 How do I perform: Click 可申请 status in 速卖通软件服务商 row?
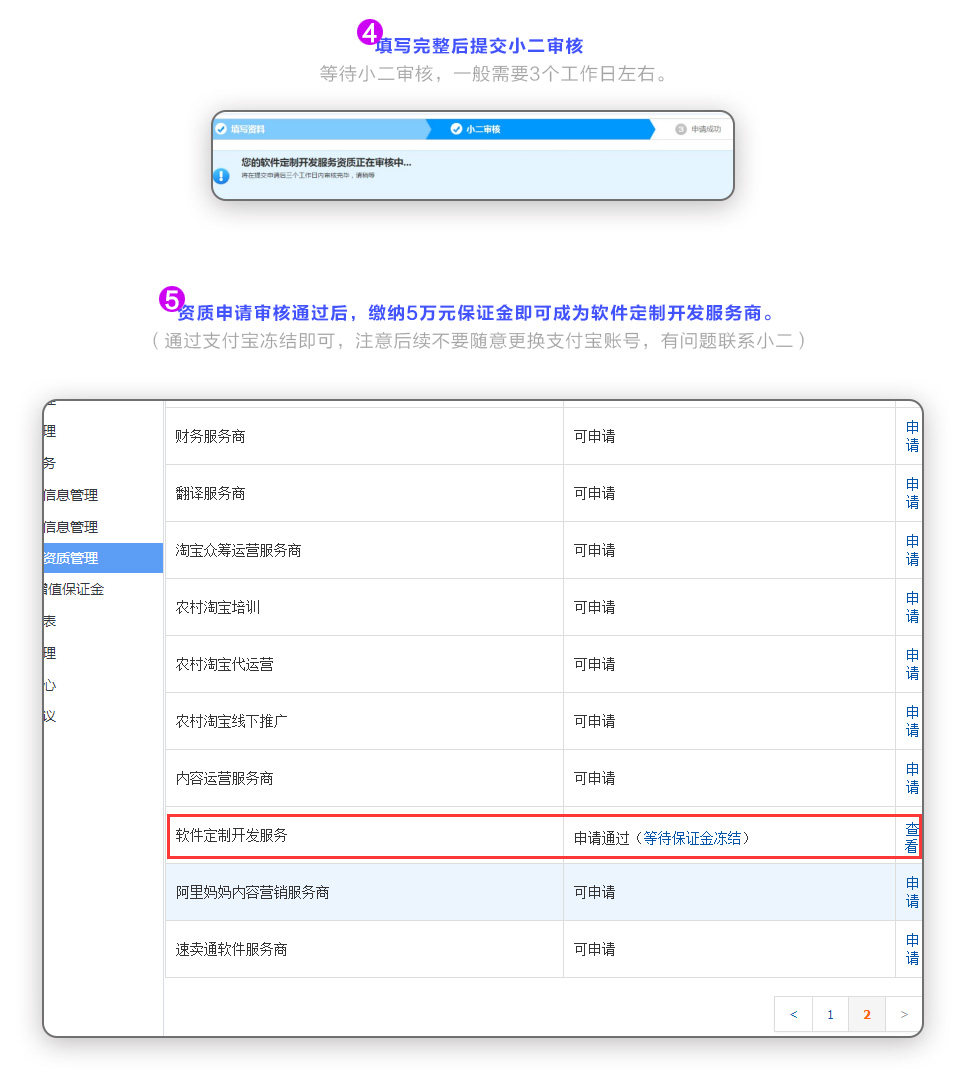tap(594, 949)
